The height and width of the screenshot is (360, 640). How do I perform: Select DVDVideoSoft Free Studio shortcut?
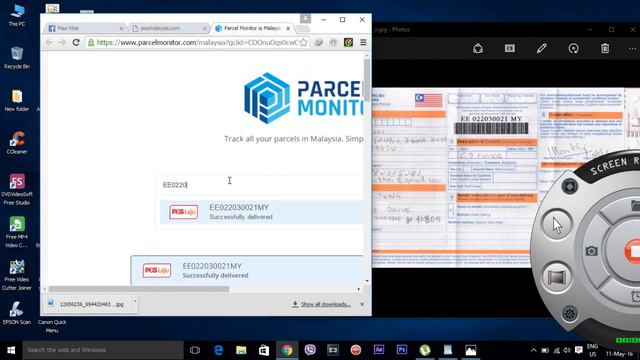[x=17, y=190]
